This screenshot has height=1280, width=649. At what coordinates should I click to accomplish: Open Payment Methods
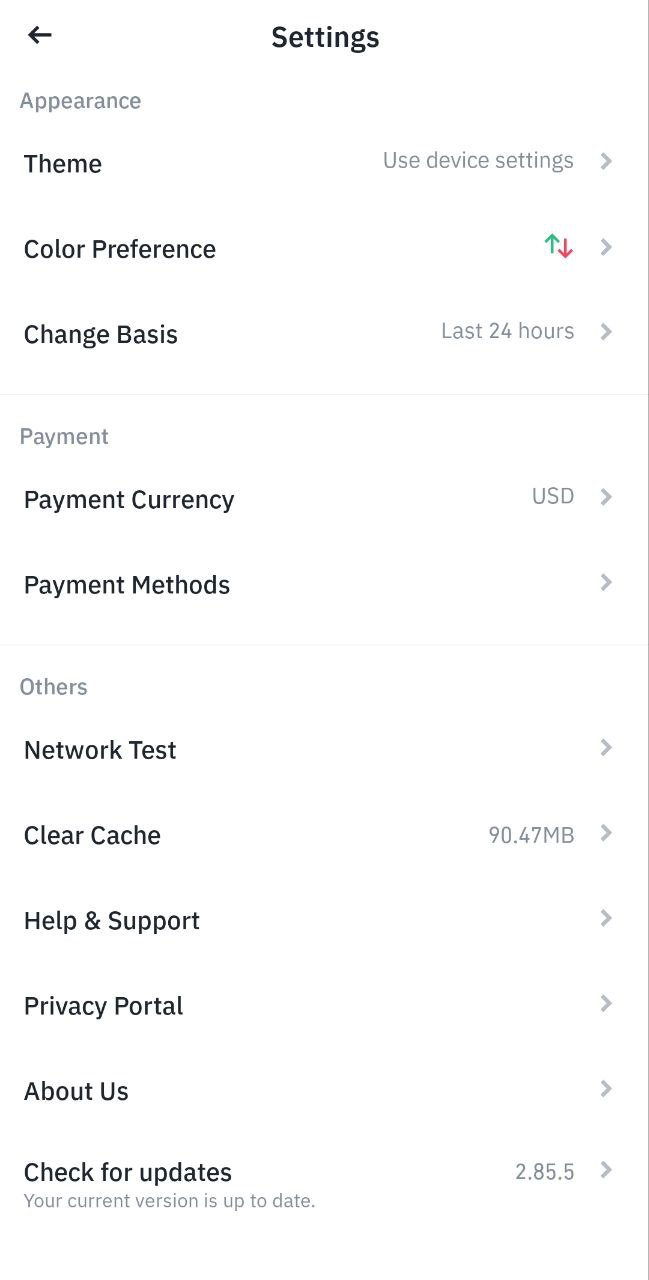[127, 585]
